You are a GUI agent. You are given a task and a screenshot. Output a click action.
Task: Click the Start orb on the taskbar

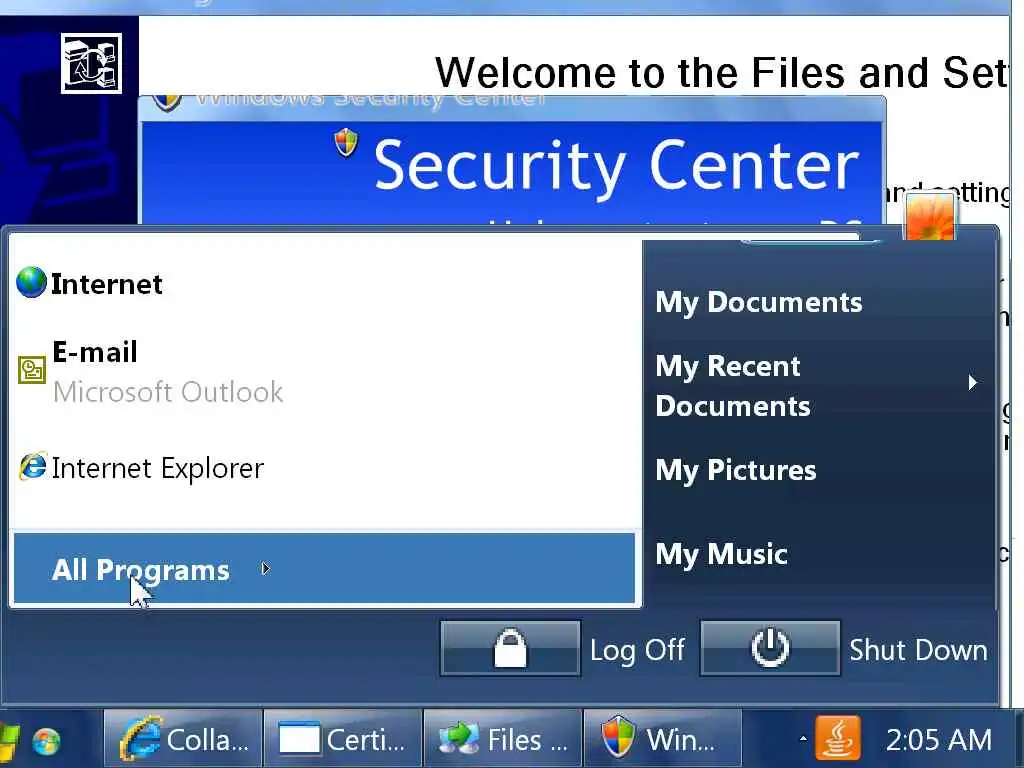[46, 741]
